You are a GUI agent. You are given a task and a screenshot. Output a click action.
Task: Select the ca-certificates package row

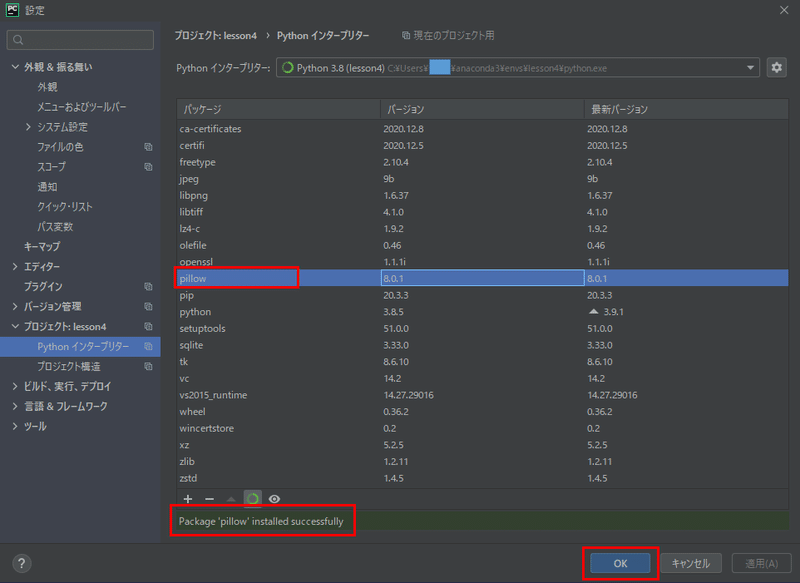(482, 129)
